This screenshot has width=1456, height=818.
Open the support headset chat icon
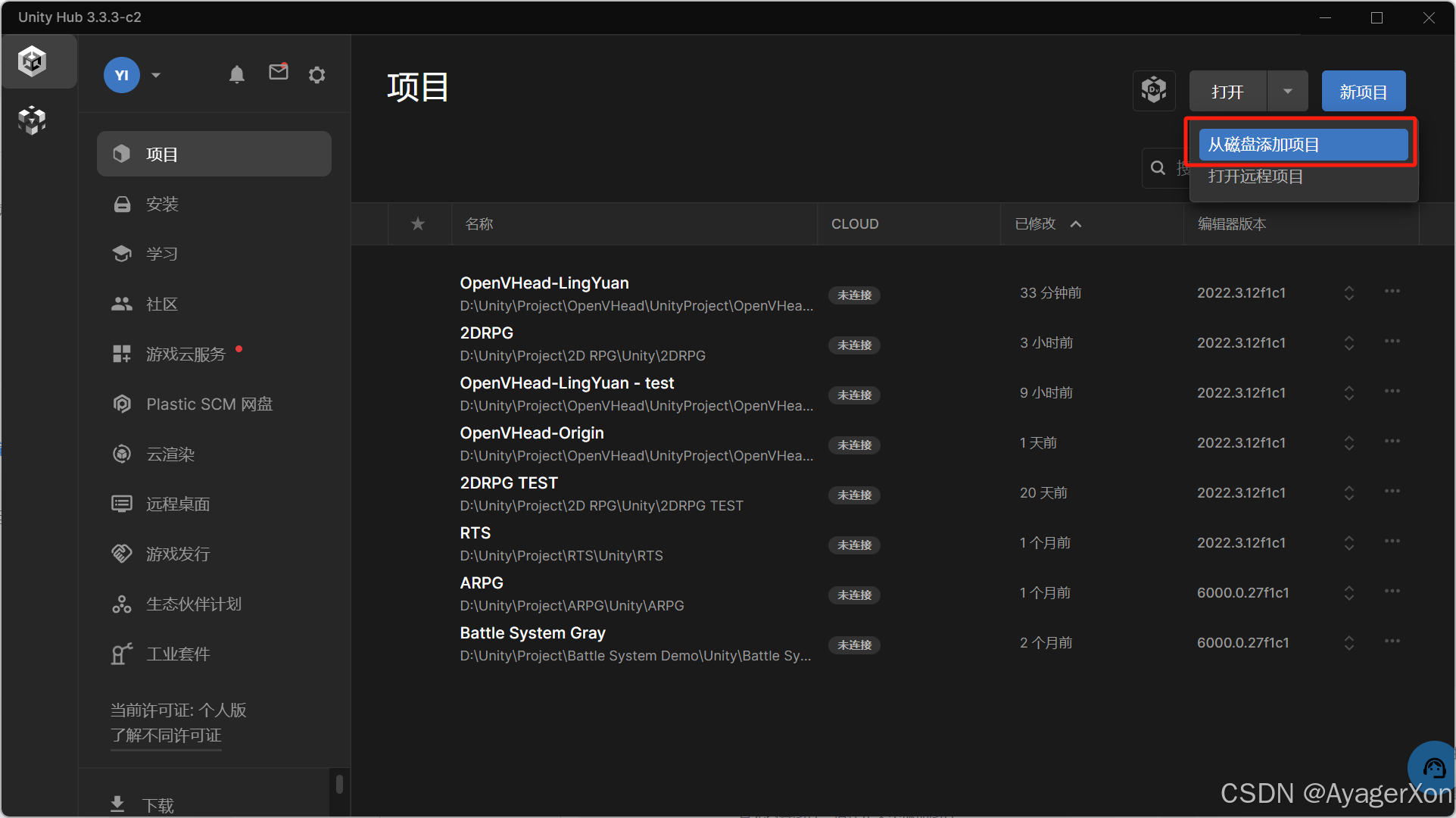[x=1433, y=768]
